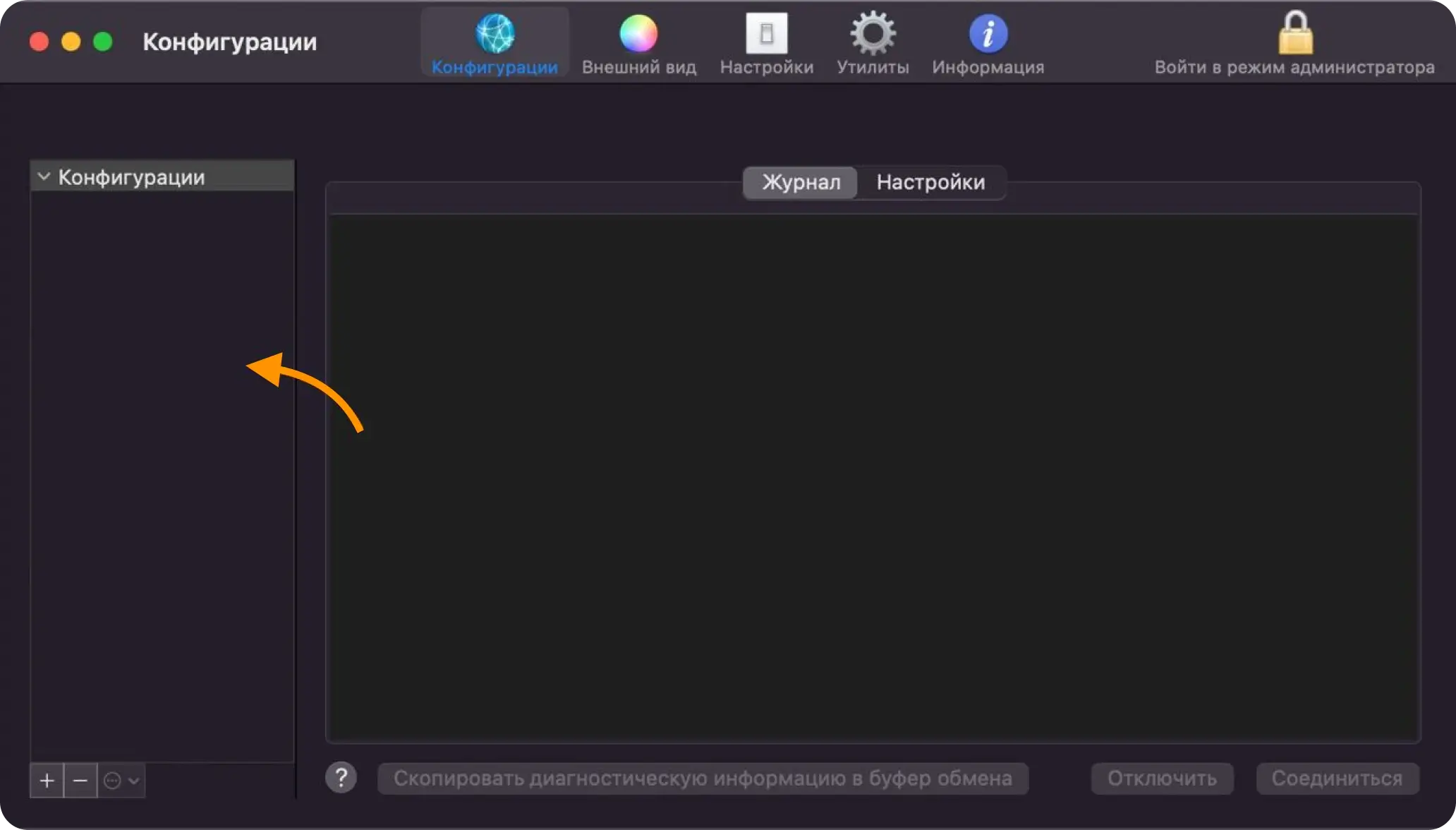
Task: Add a configuration with the plus button
Action: (x=47, y=781)
